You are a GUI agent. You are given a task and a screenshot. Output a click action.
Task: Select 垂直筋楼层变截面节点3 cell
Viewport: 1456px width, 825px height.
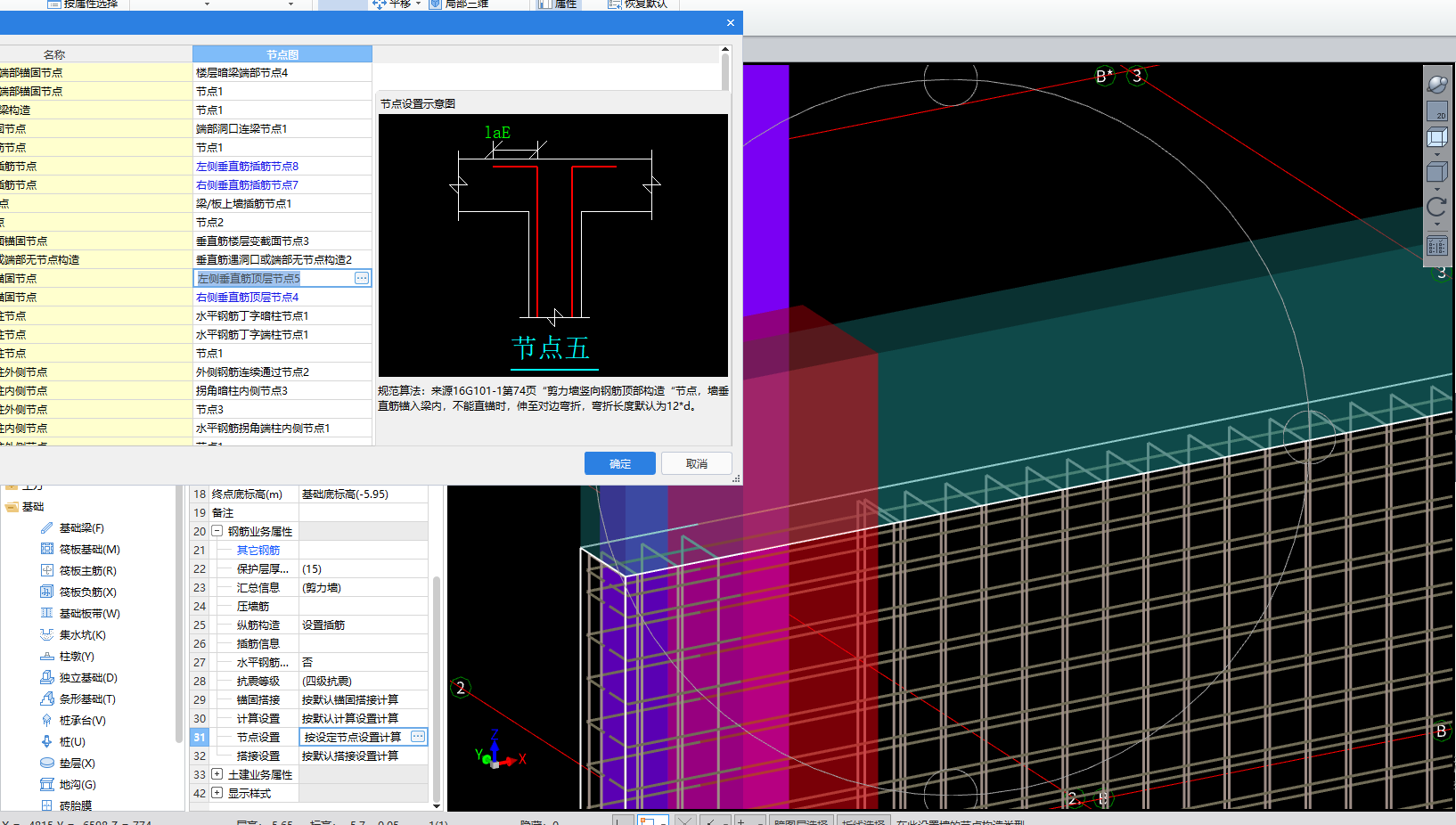click(282, 241)
